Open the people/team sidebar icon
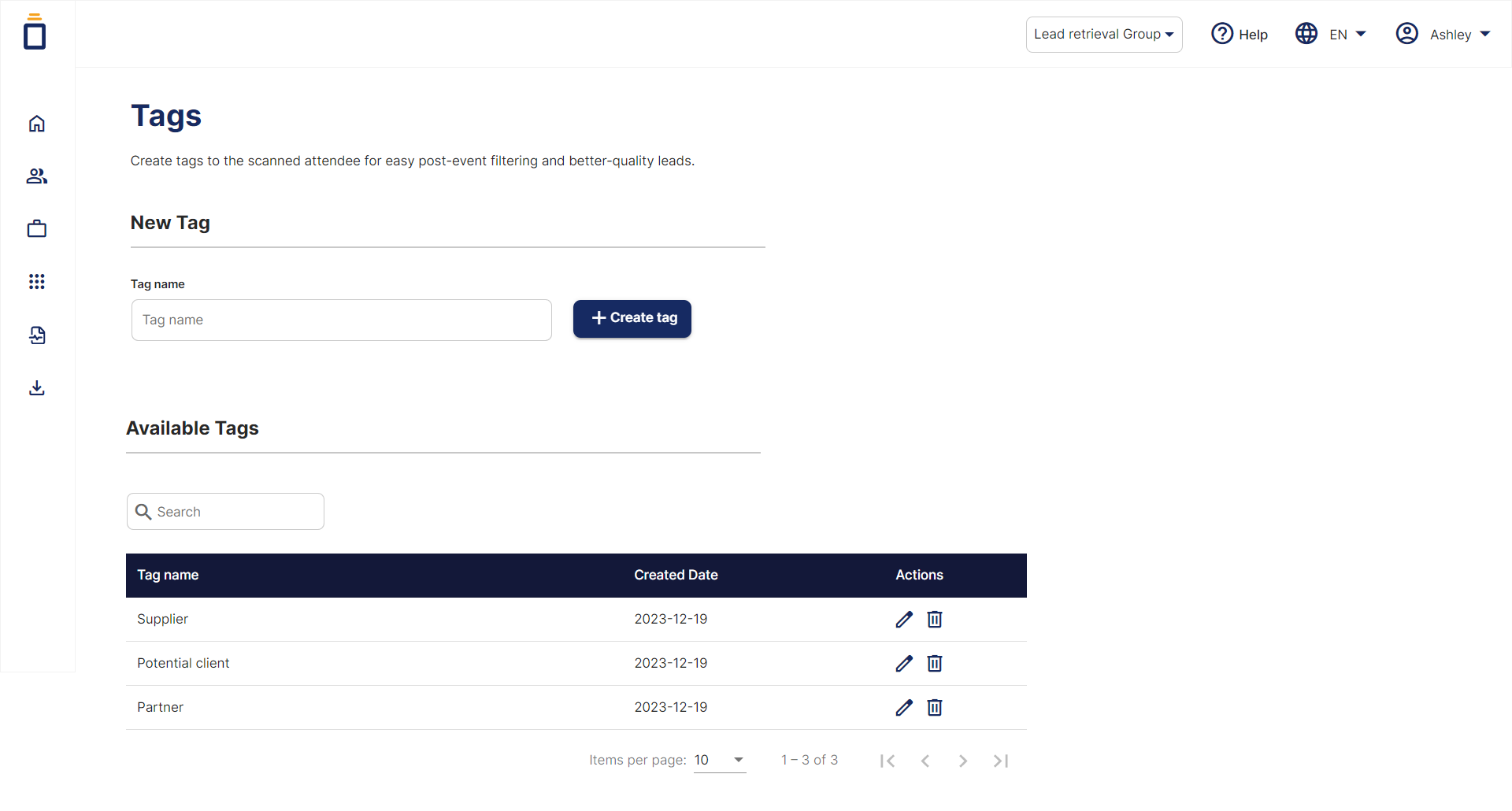This screenshot has height=811, width=1512. [x=37, y=176]
